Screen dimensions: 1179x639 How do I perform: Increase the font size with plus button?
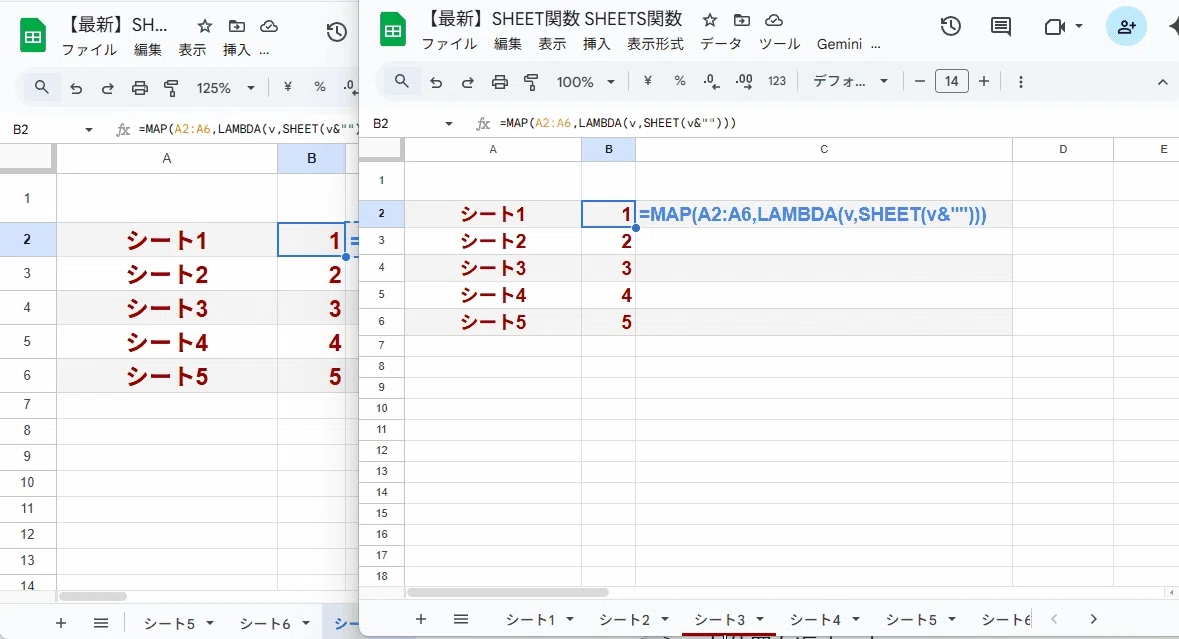click(984, 81)
